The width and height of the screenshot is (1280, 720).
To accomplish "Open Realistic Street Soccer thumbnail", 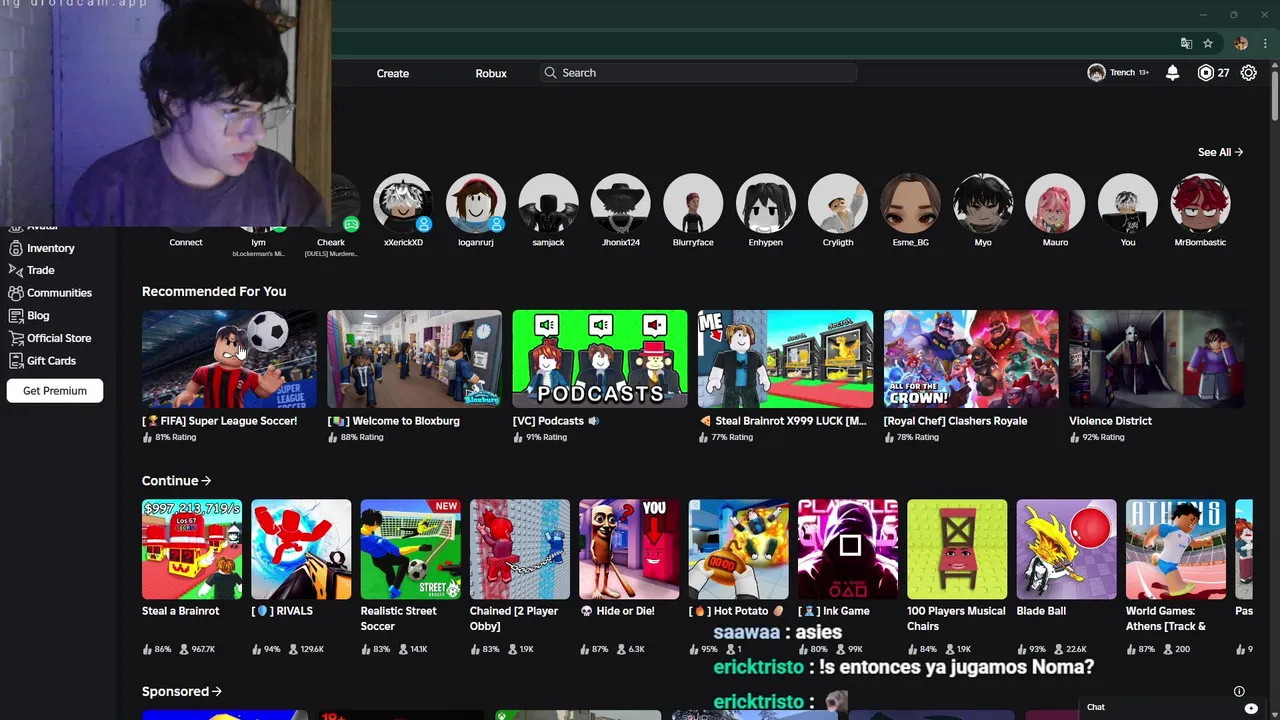I will pos(411,549).
